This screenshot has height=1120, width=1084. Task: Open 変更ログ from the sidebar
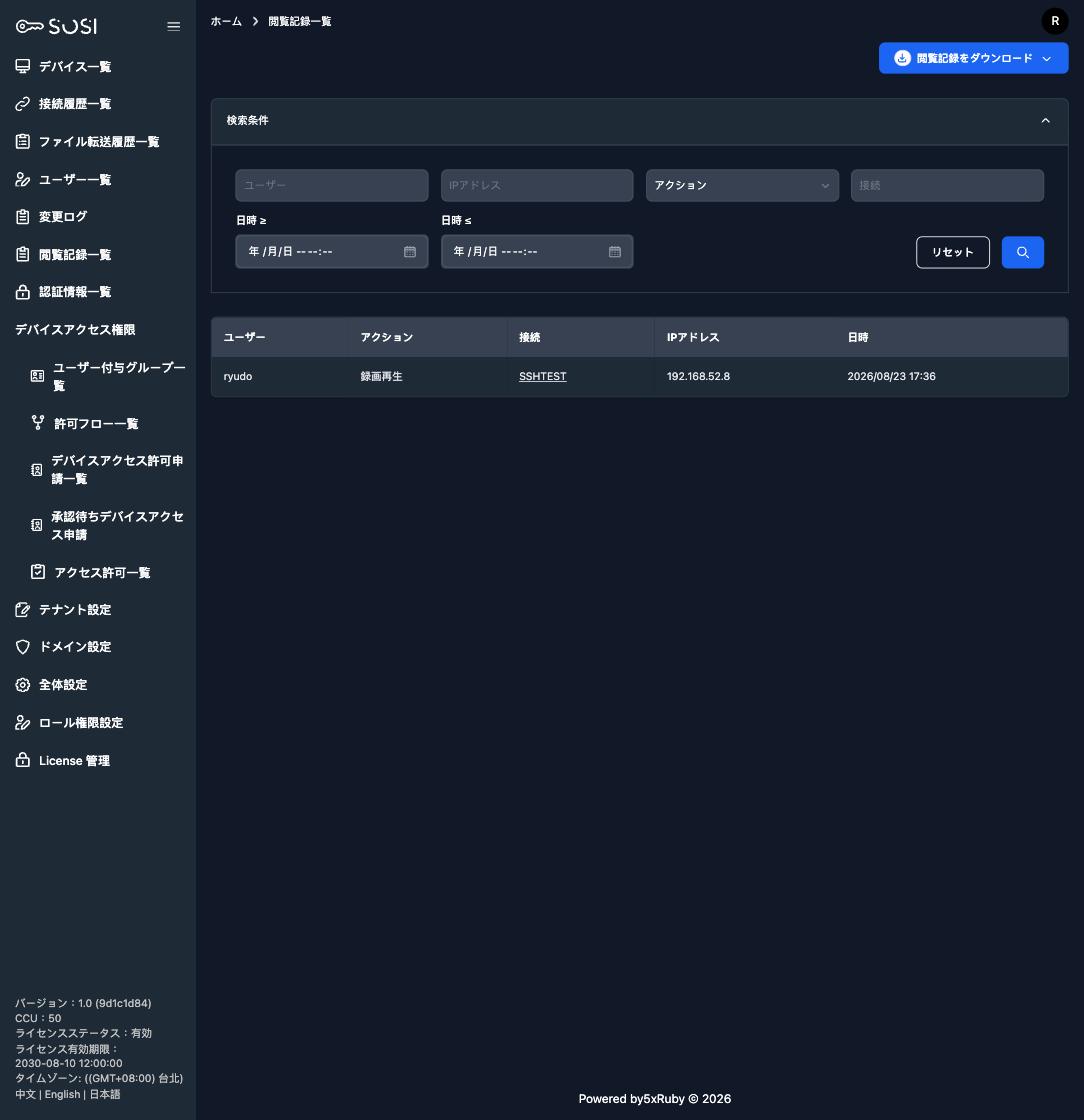pyautogui.click(x=63, y=216)
